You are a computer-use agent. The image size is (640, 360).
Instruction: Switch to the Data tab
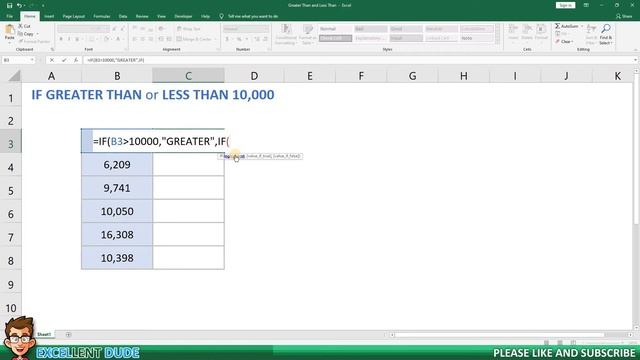pos(123,16)
